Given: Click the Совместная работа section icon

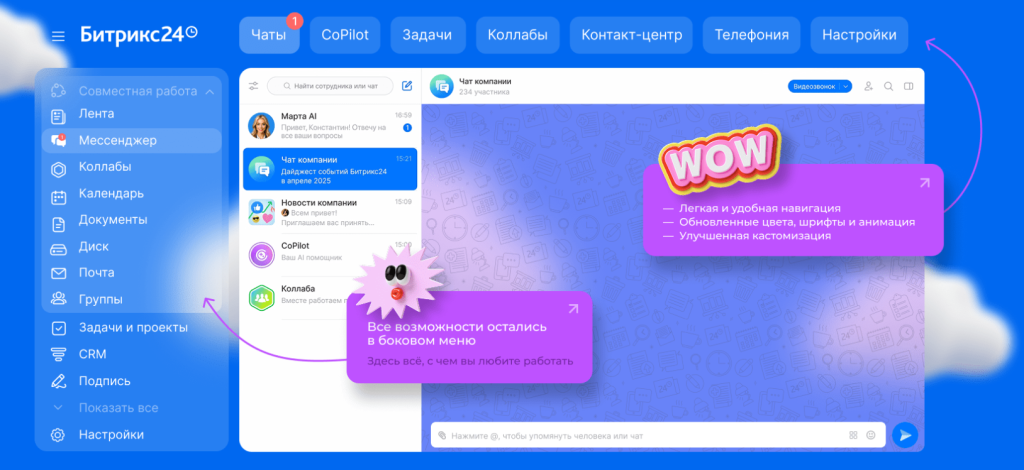Looking at the screenshot, I should coord(59,91).
